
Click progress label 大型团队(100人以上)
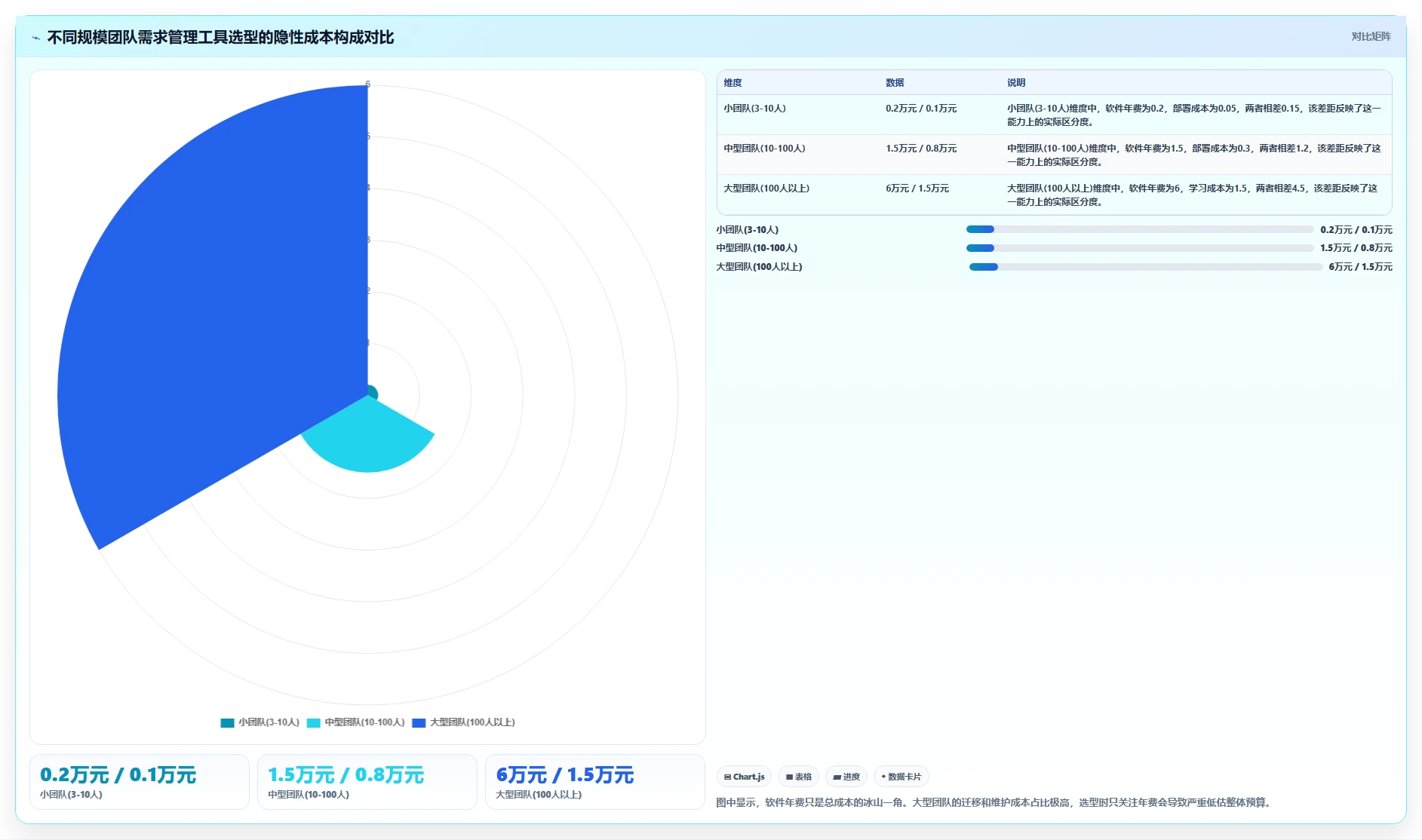pos(759,267)
